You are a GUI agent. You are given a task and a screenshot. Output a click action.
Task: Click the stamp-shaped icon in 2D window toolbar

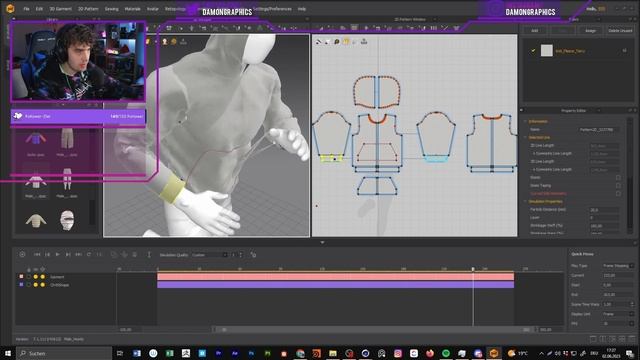(x=364, y=41)
